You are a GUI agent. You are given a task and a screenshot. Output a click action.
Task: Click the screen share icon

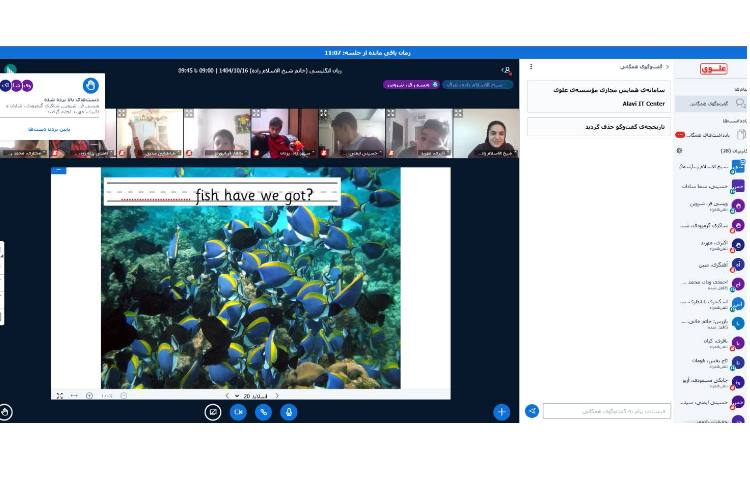213,412
